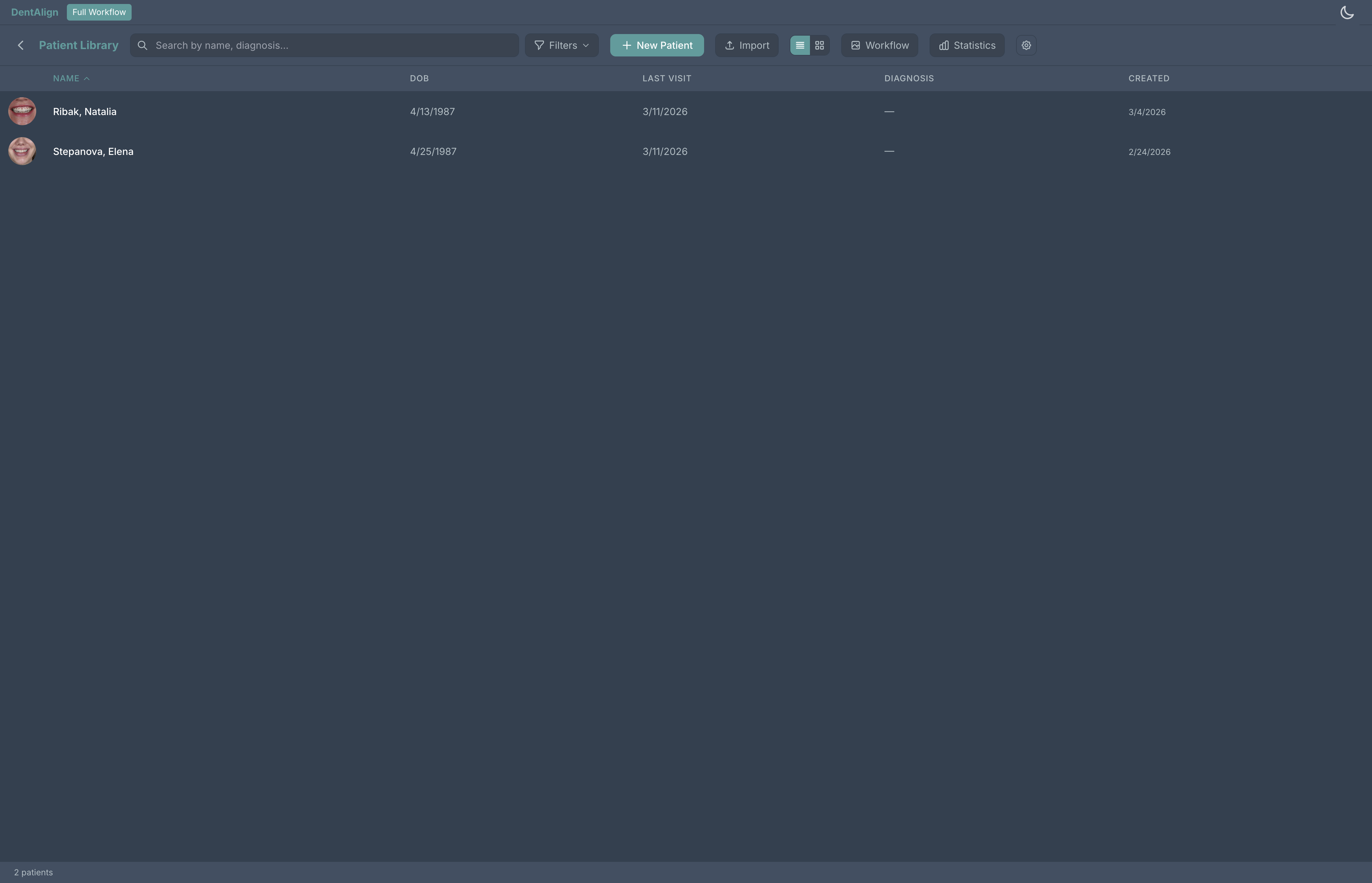
Task: Toggle dark mode with the moon icon
Action: 1347,12
